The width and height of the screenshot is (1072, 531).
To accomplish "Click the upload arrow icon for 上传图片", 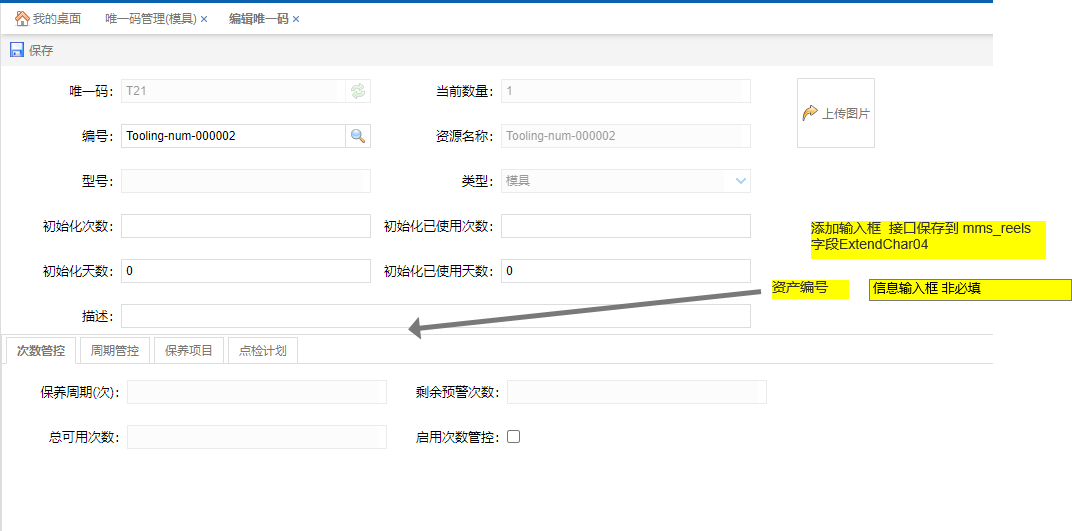I will [810, 113].
